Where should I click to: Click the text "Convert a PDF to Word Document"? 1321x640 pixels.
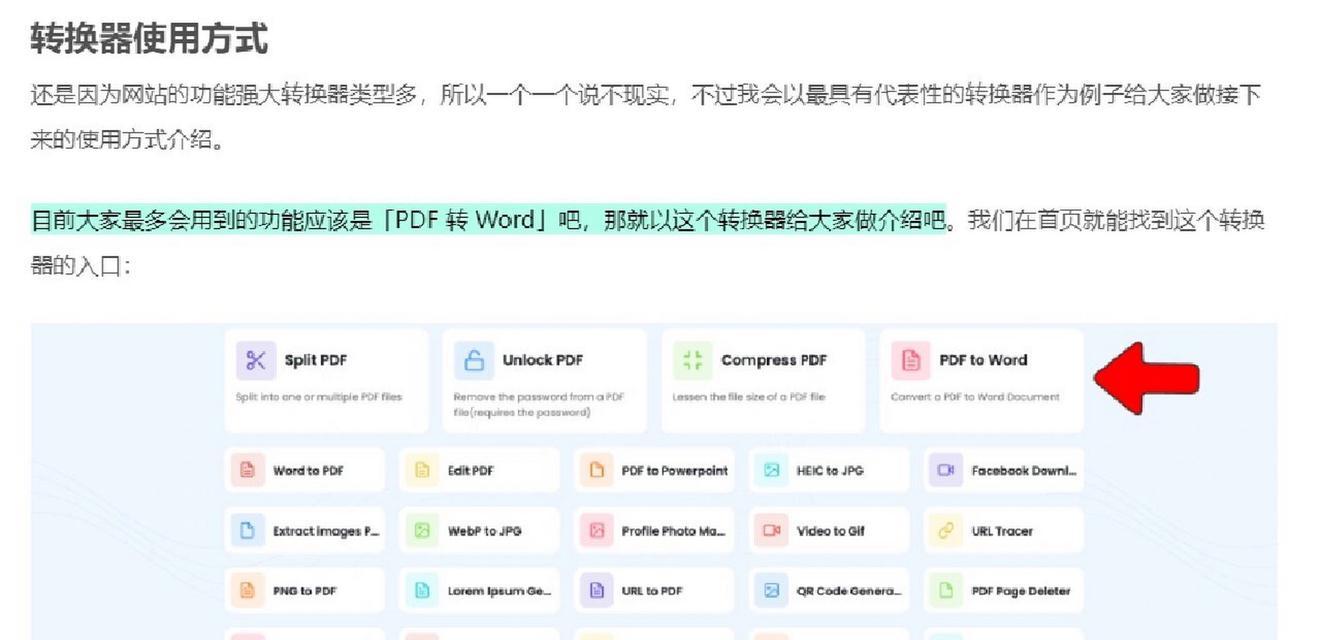pyautogui.click(x=975, y=397)
